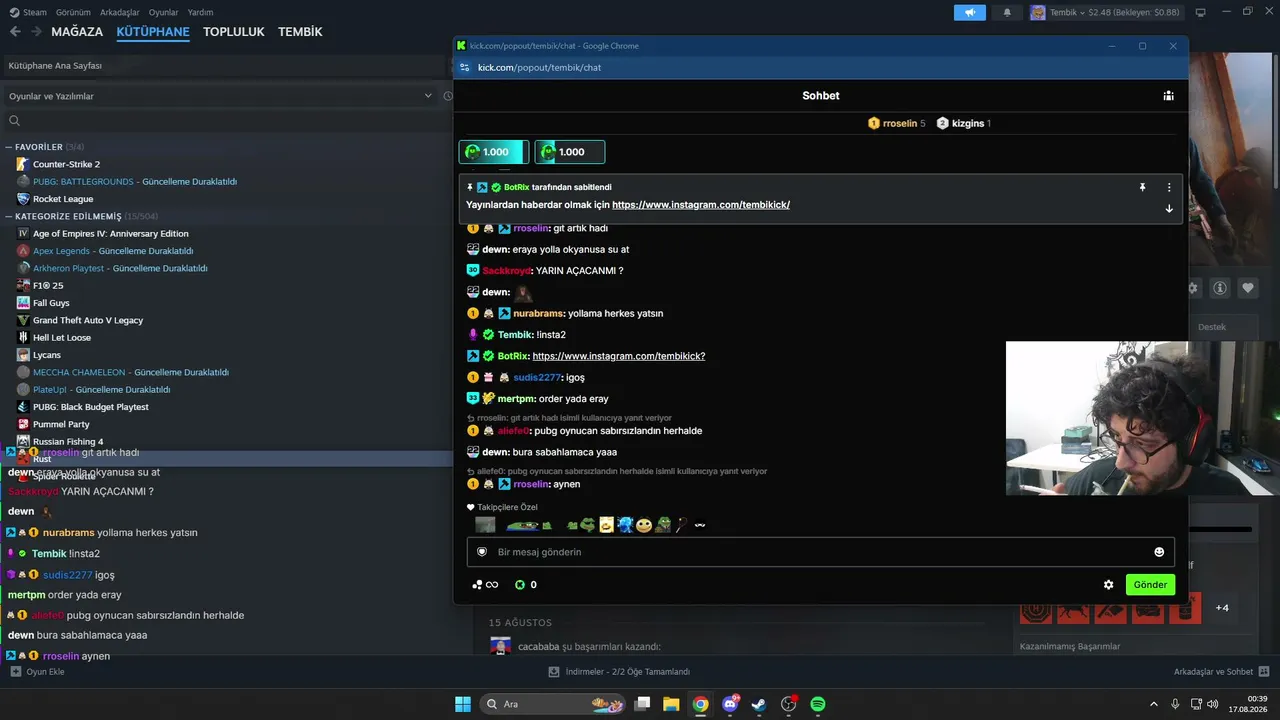
Task: Click Oyun Ekle at the bottom of Steam
Action: coord(37,672)
